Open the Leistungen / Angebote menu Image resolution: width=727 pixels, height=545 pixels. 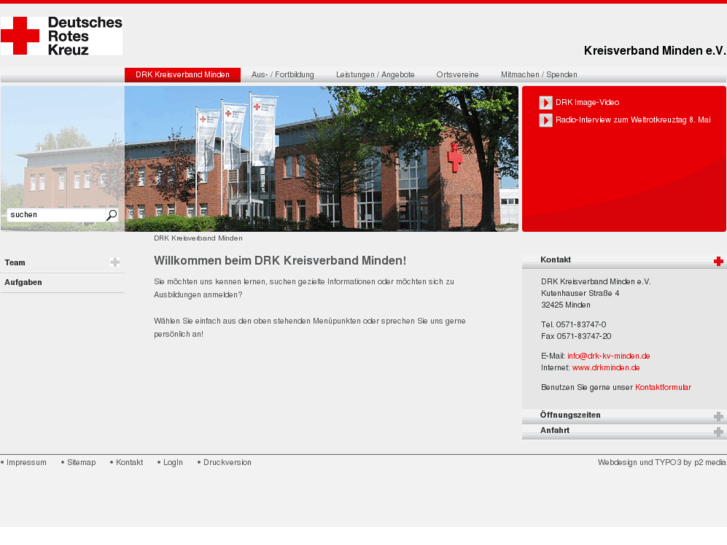(375, 75)
